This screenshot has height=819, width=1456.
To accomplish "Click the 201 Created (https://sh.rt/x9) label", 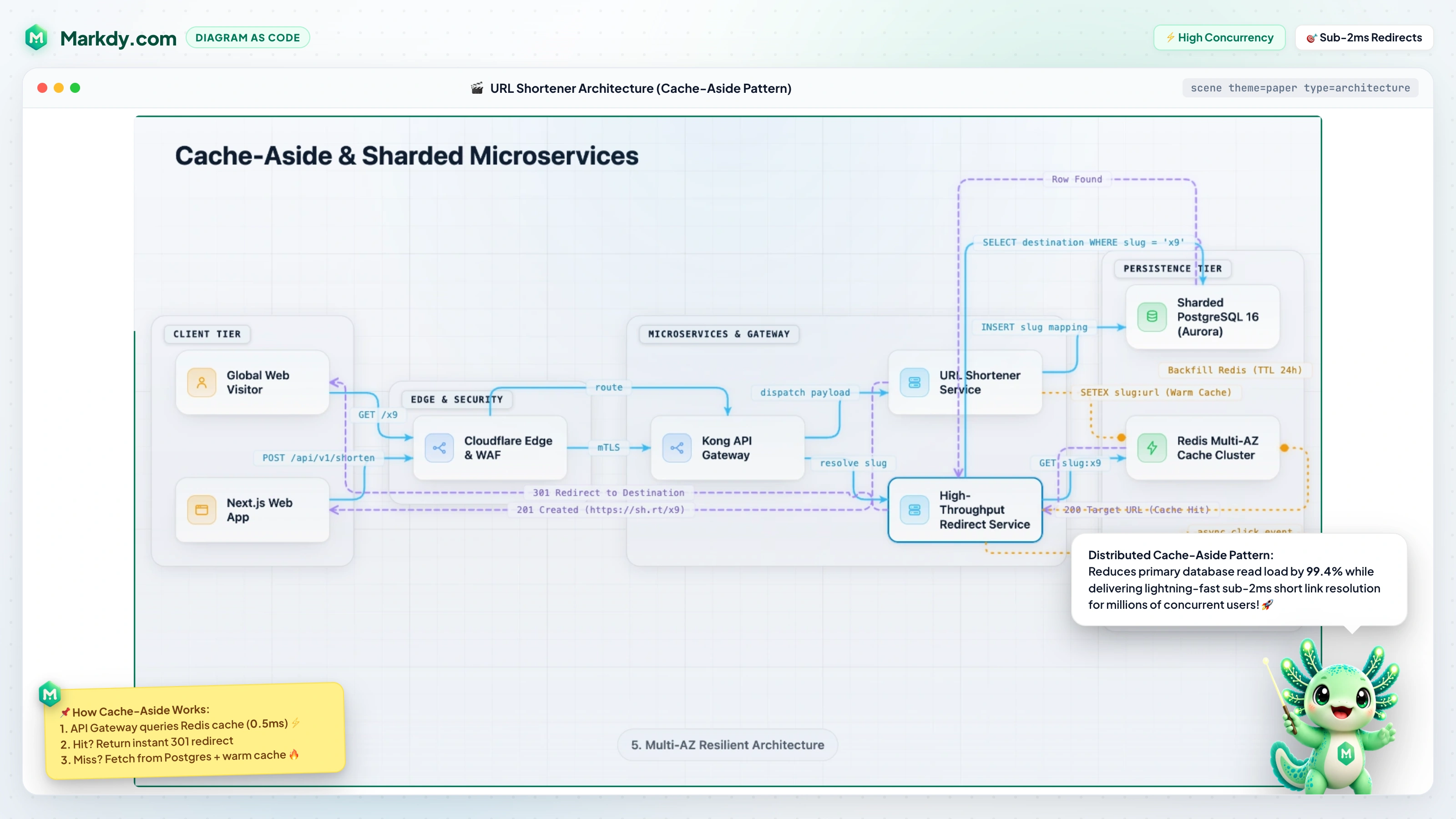I will pos(600,510).
